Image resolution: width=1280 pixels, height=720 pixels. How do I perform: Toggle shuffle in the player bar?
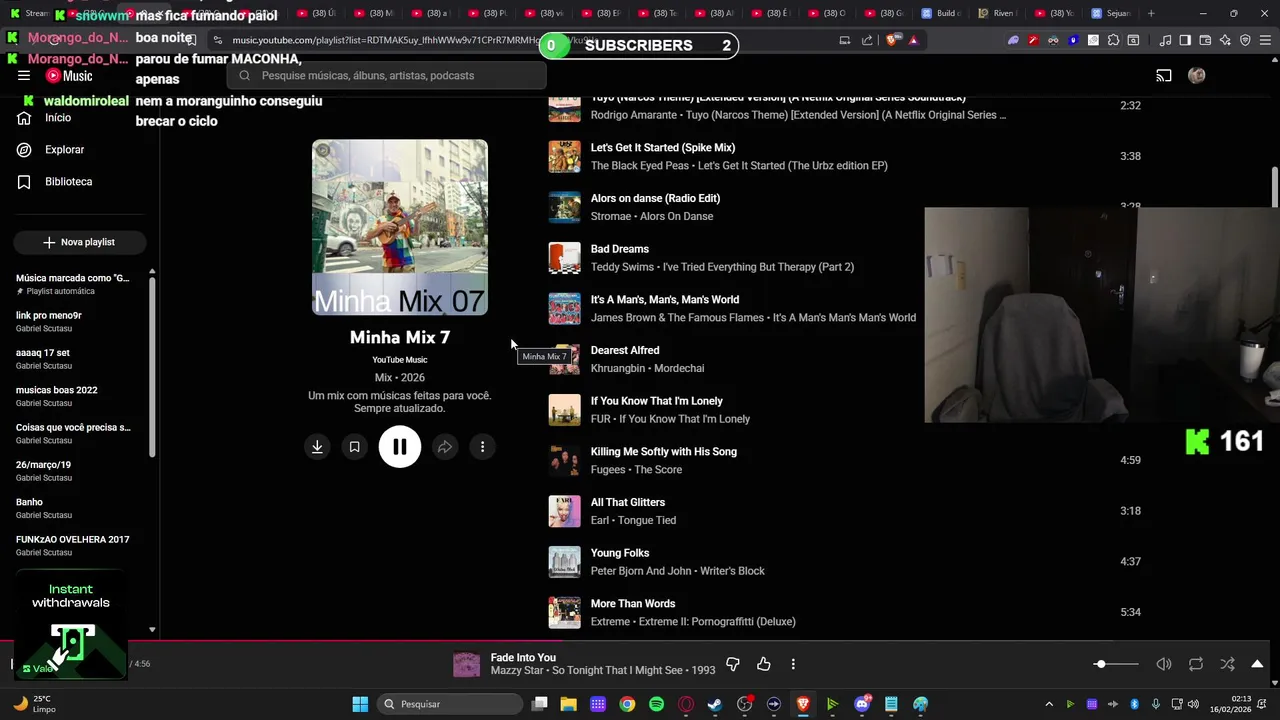pos(1228,664)
